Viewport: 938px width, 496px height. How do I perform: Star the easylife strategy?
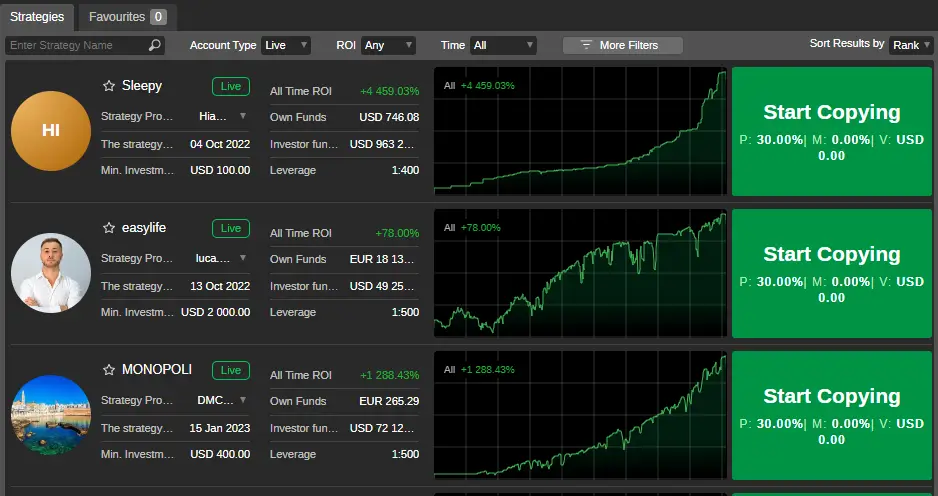point(109,228)
